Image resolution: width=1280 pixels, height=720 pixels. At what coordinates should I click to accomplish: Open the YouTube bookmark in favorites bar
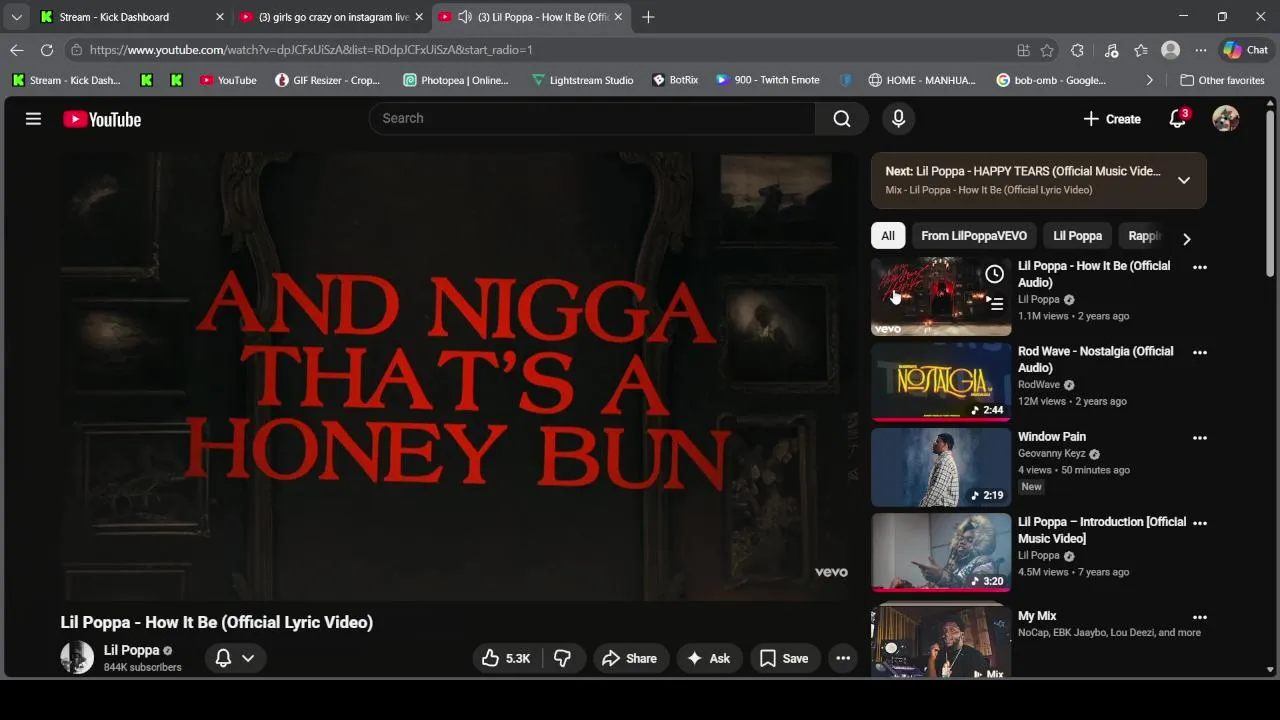228,80
